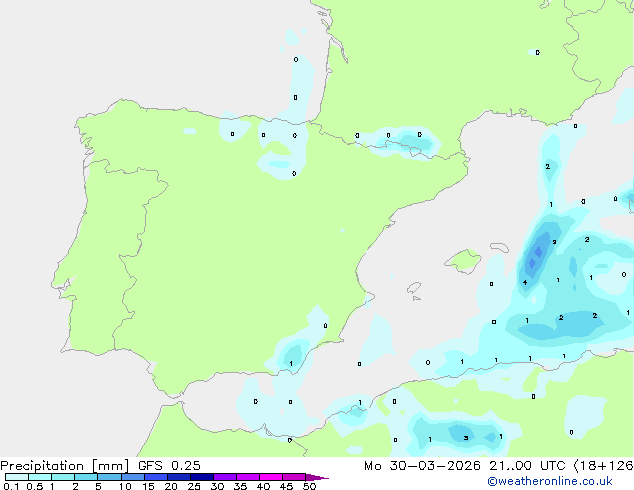
Task: Click the Menorca island outline on the map
Action: [500, 247]
